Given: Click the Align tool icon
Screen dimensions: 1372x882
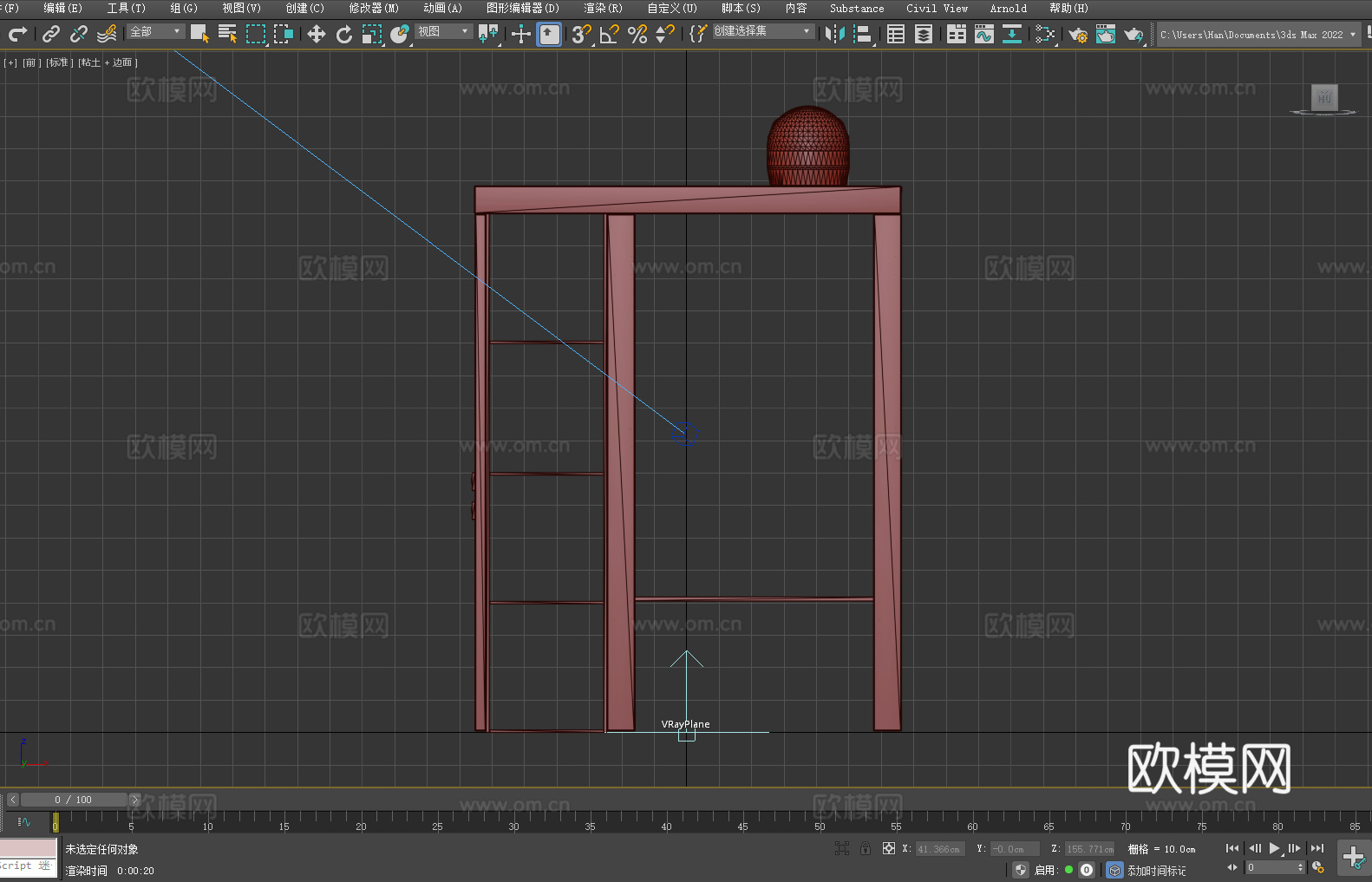Looking at the screenshot, I should [x=863, y=34].
